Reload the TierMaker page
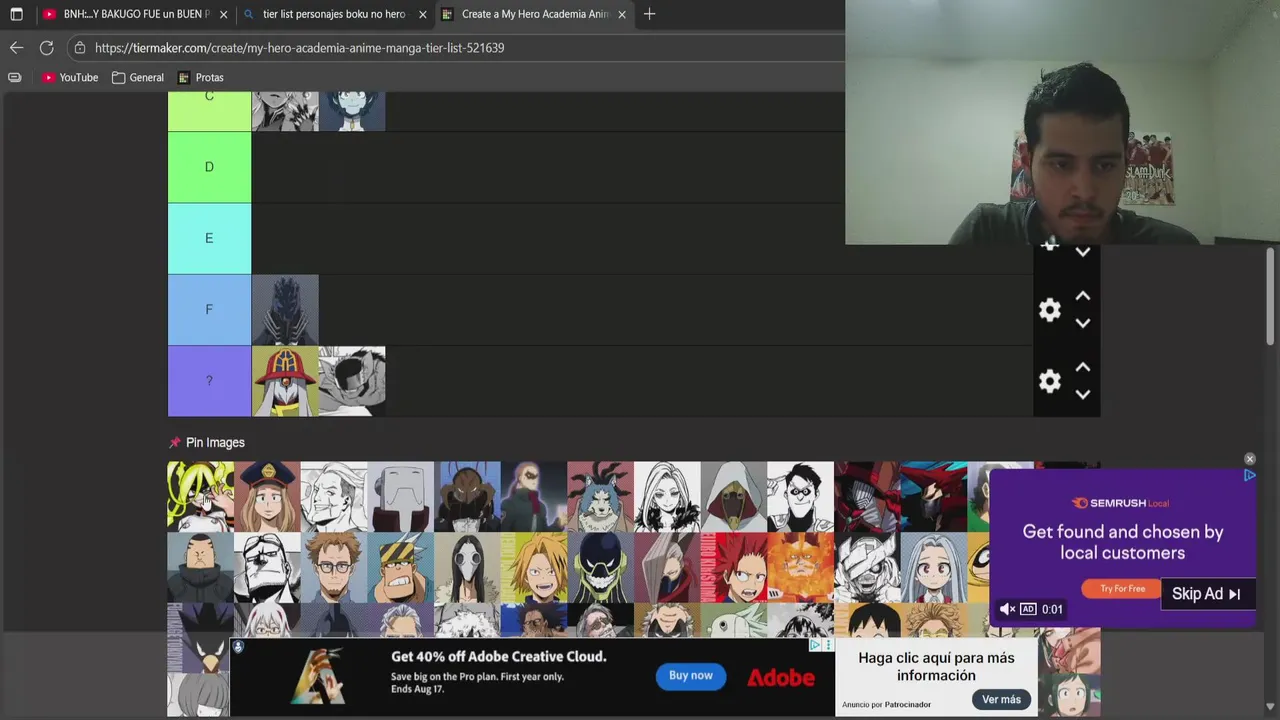The image size is (1280, 720). tap(46, 47)
